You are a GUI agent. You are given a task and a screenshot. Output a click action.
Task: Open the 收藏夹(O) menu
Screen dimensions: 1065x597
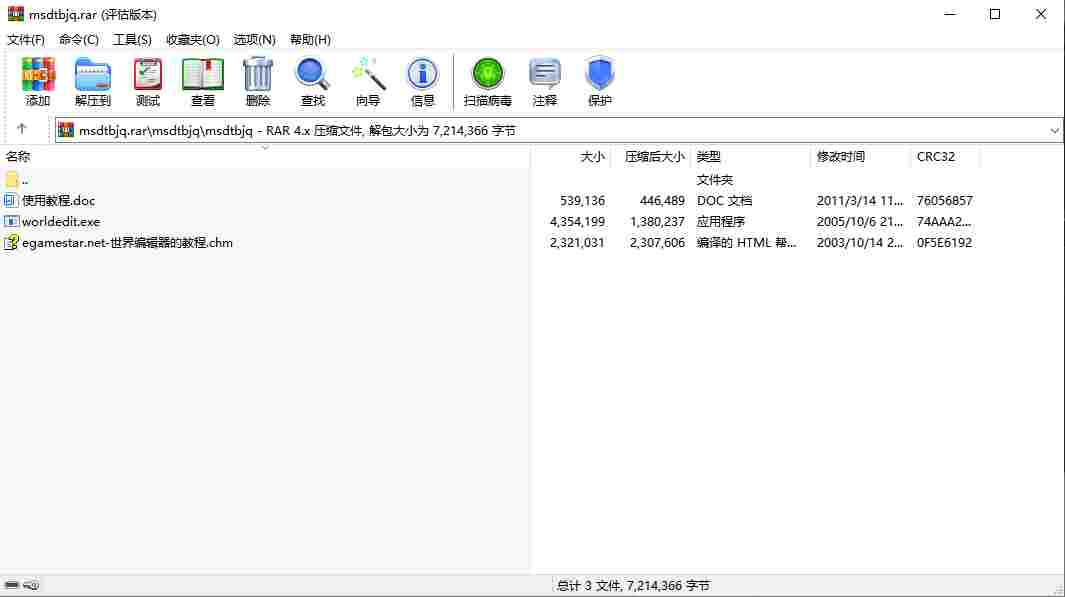click(193, 39)
